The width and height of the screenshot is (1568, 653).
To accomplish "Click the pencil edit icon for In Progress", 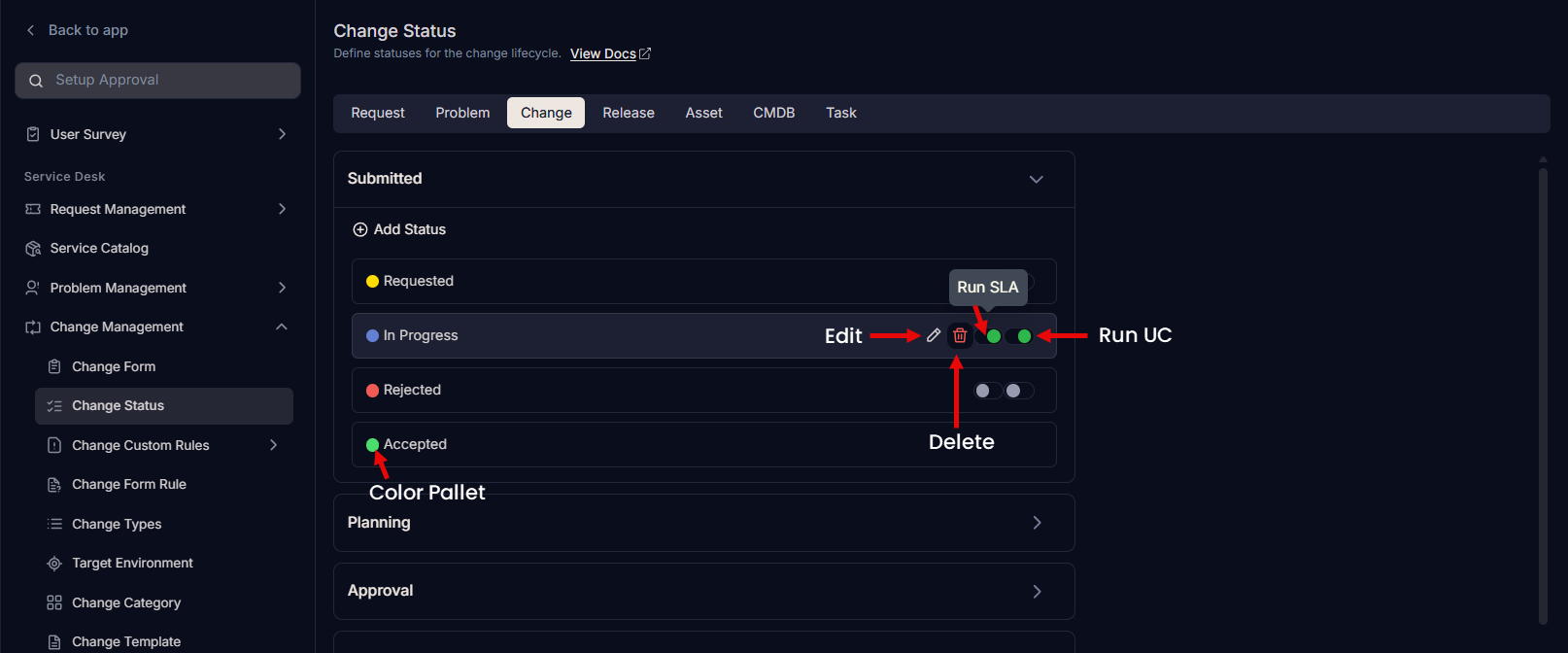I will point(934,335).
